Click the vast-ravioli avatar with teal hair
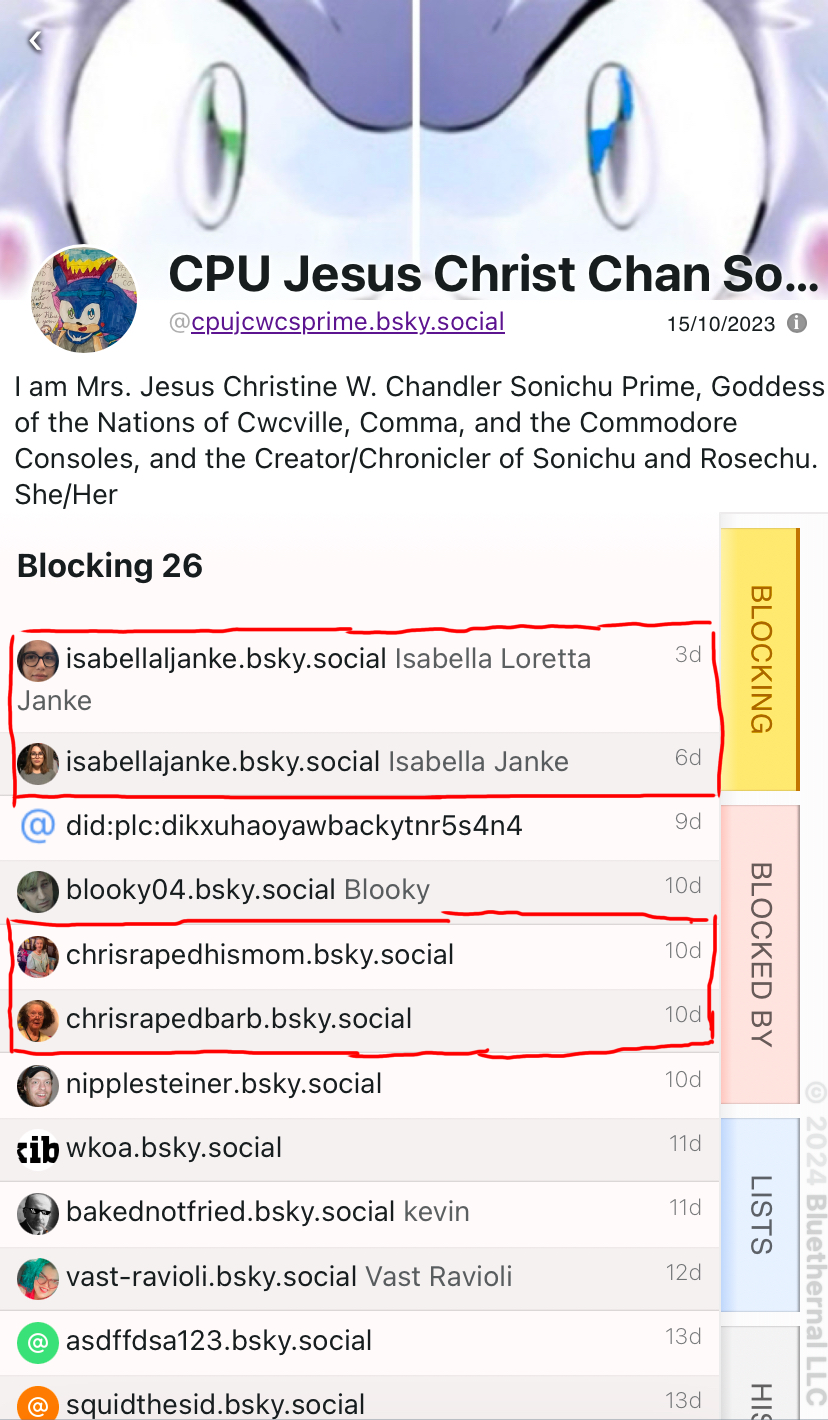This screenshot has height=1420, width=828. pyautogui.click(x=38, y=1277)
